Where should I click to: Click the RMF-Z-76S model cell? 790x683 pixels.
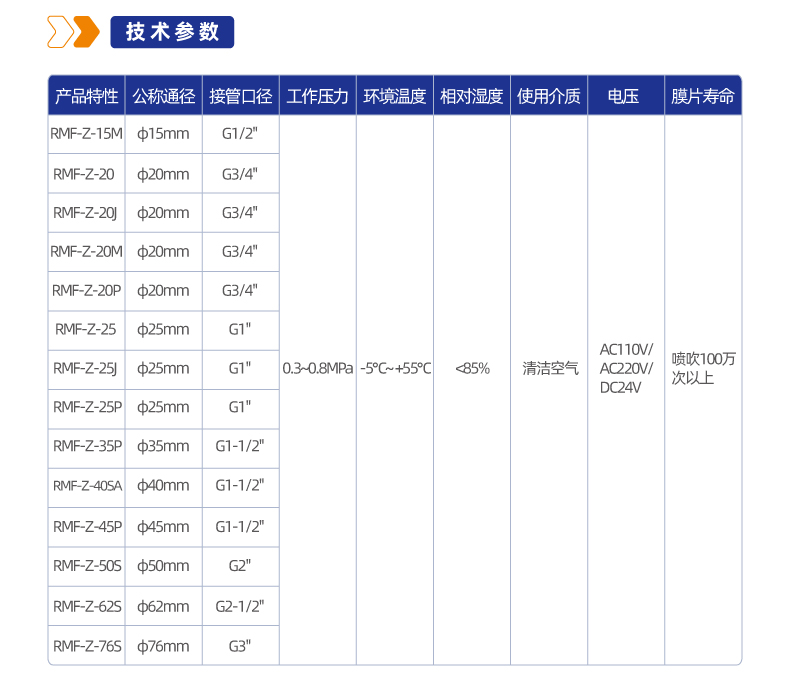[87, 646]
